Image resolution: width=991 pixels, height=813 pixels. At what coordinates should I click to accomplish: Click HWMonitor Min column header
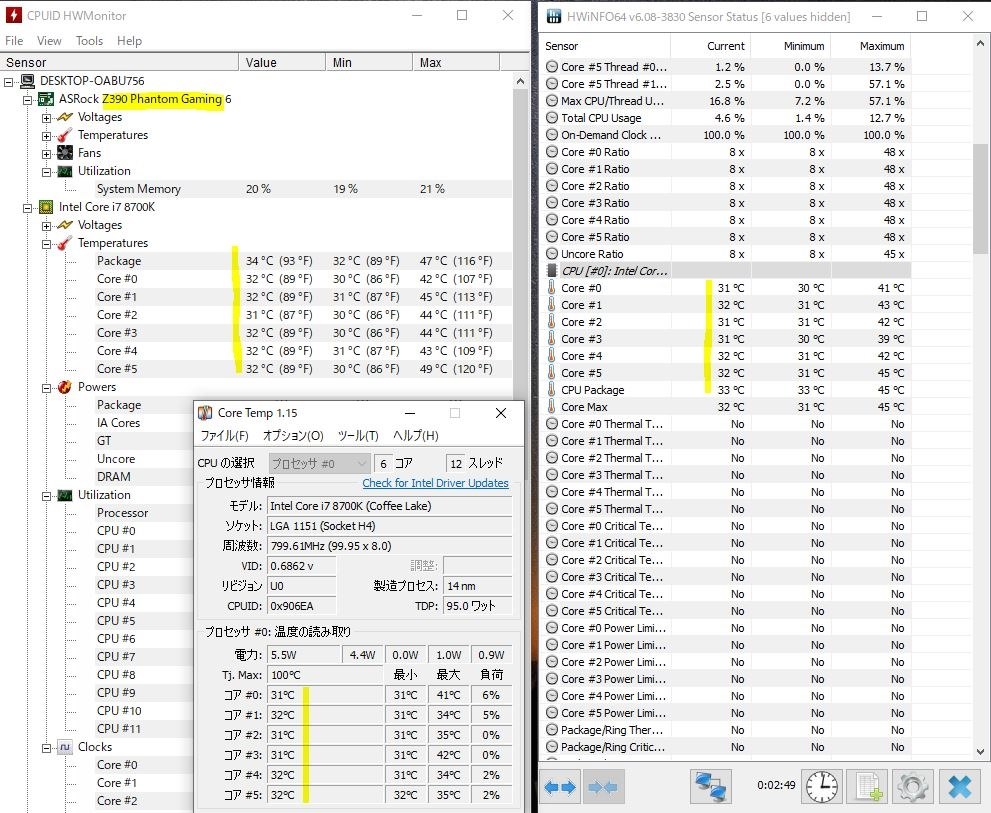[x=369, y=62]
